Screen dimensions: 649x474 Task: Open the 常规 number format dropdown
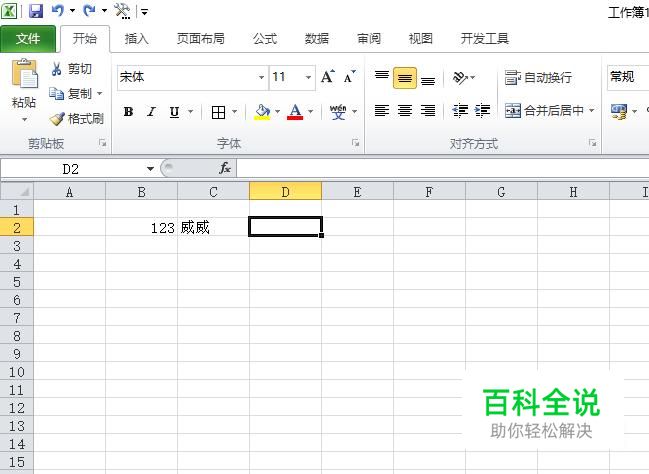[x=628, y=77]
